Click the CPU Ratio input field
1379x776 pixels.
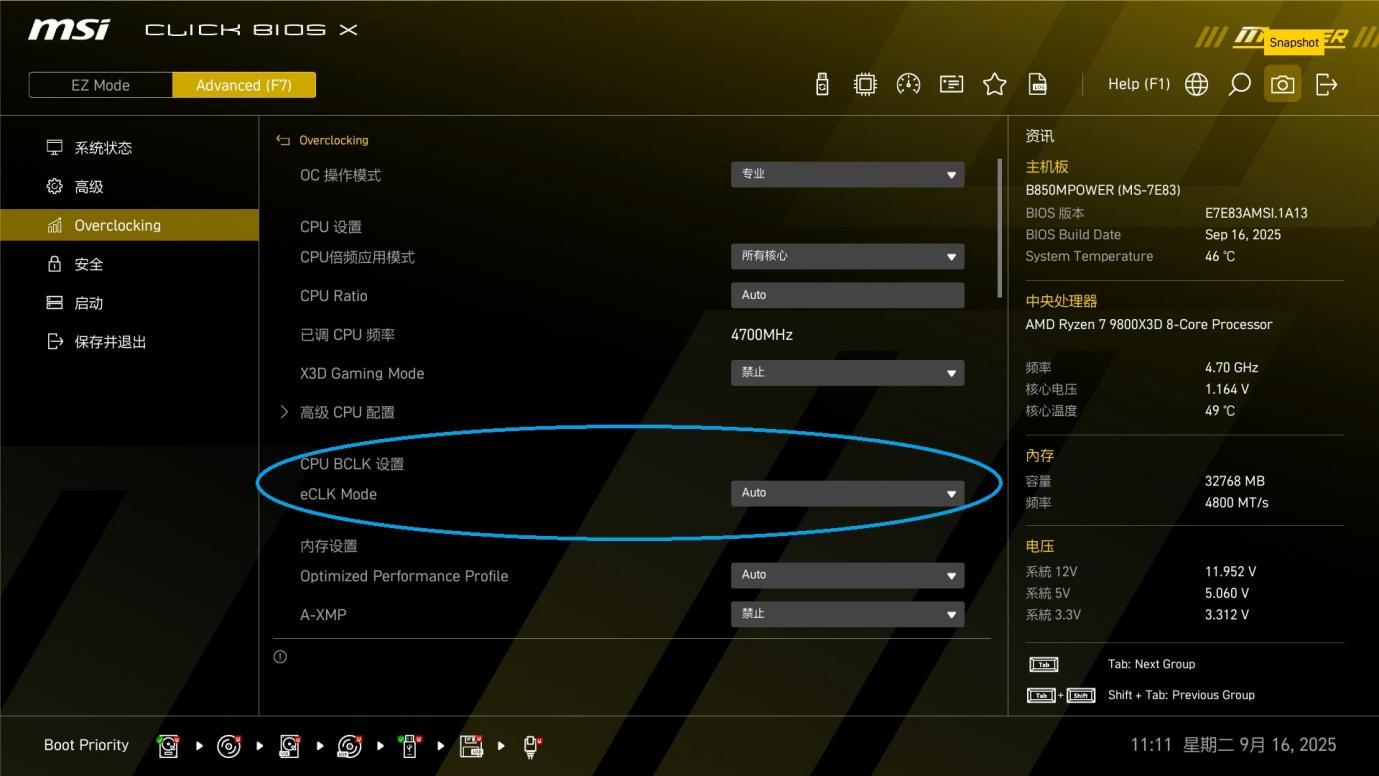(x=847, y=295)
